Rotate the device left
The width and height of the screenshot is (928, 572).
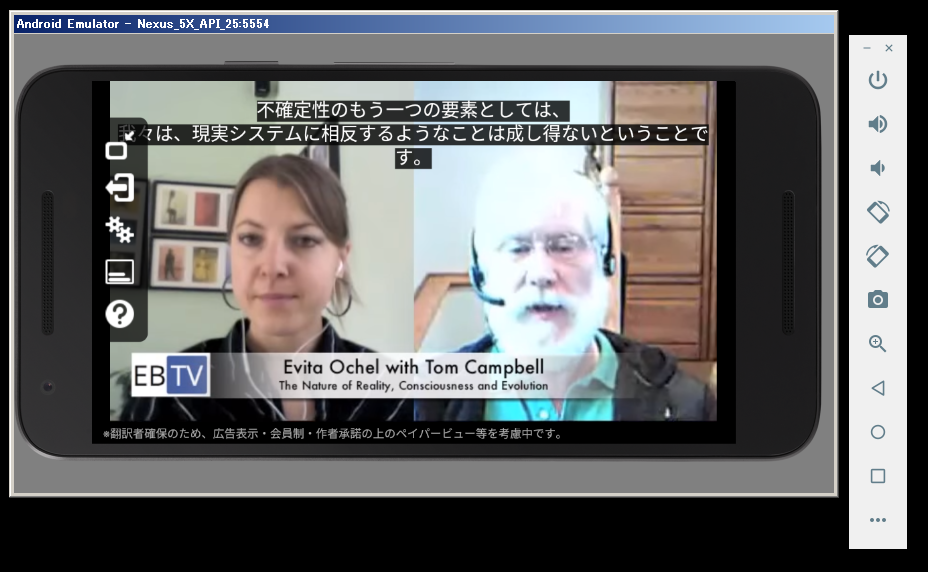coord(877,212)
